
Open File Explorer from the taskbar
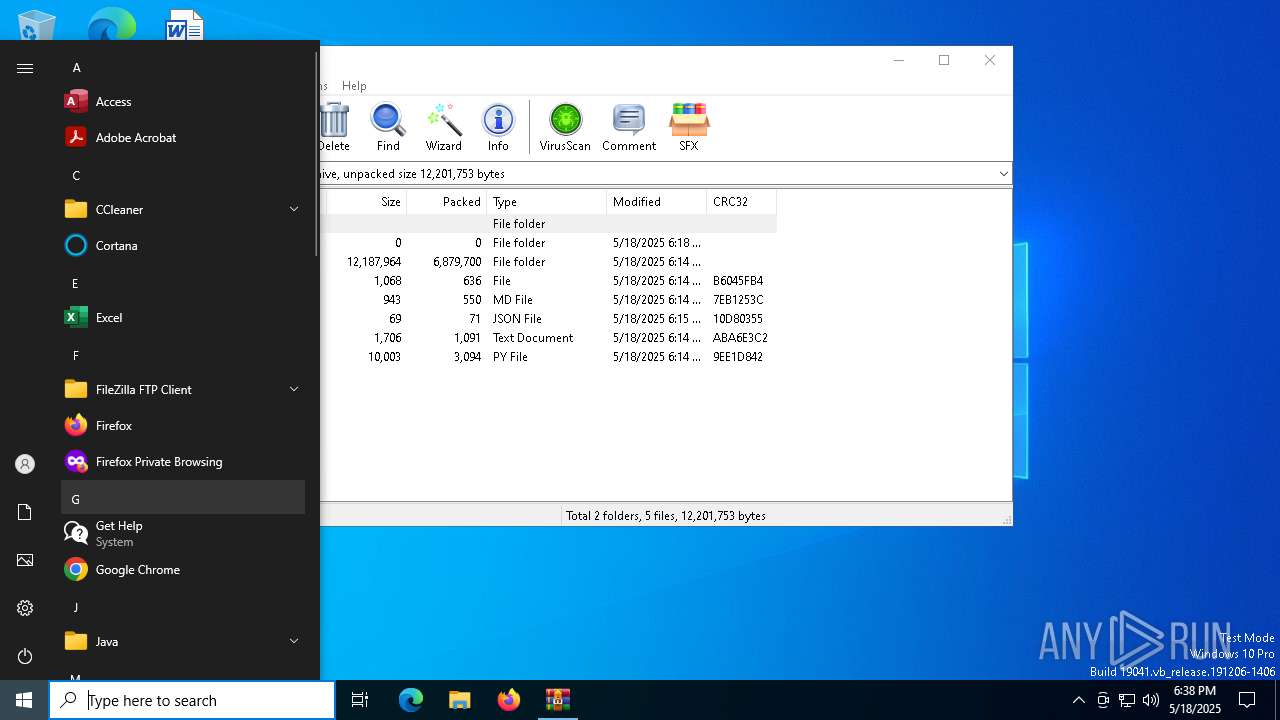pos(459,700)
